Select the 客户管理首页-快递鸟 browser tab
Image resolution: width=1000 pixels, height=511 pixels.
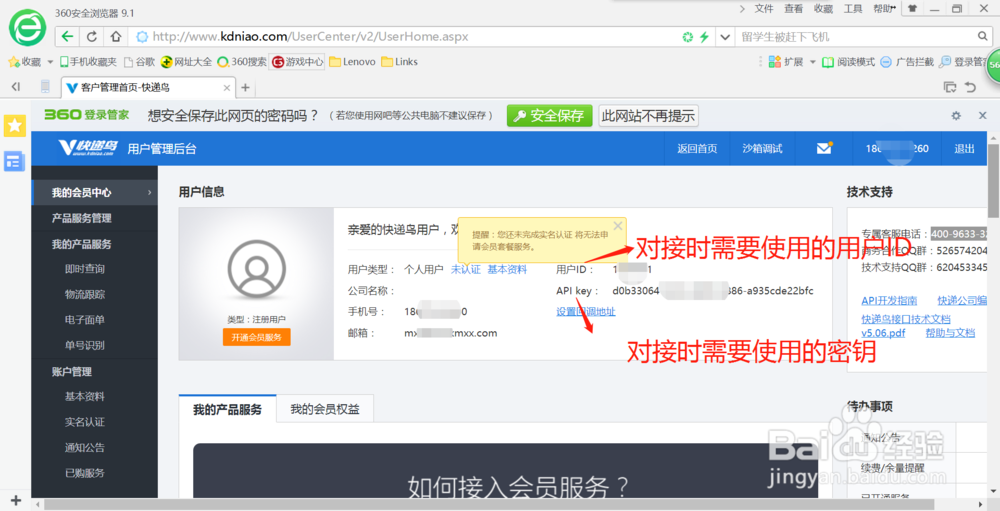147,87
